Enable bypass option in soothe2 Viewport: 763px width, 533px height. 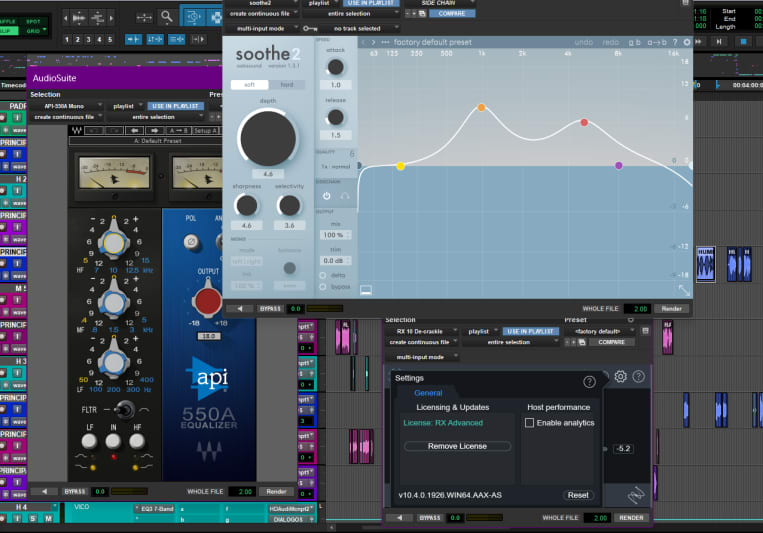coord(323,287)
